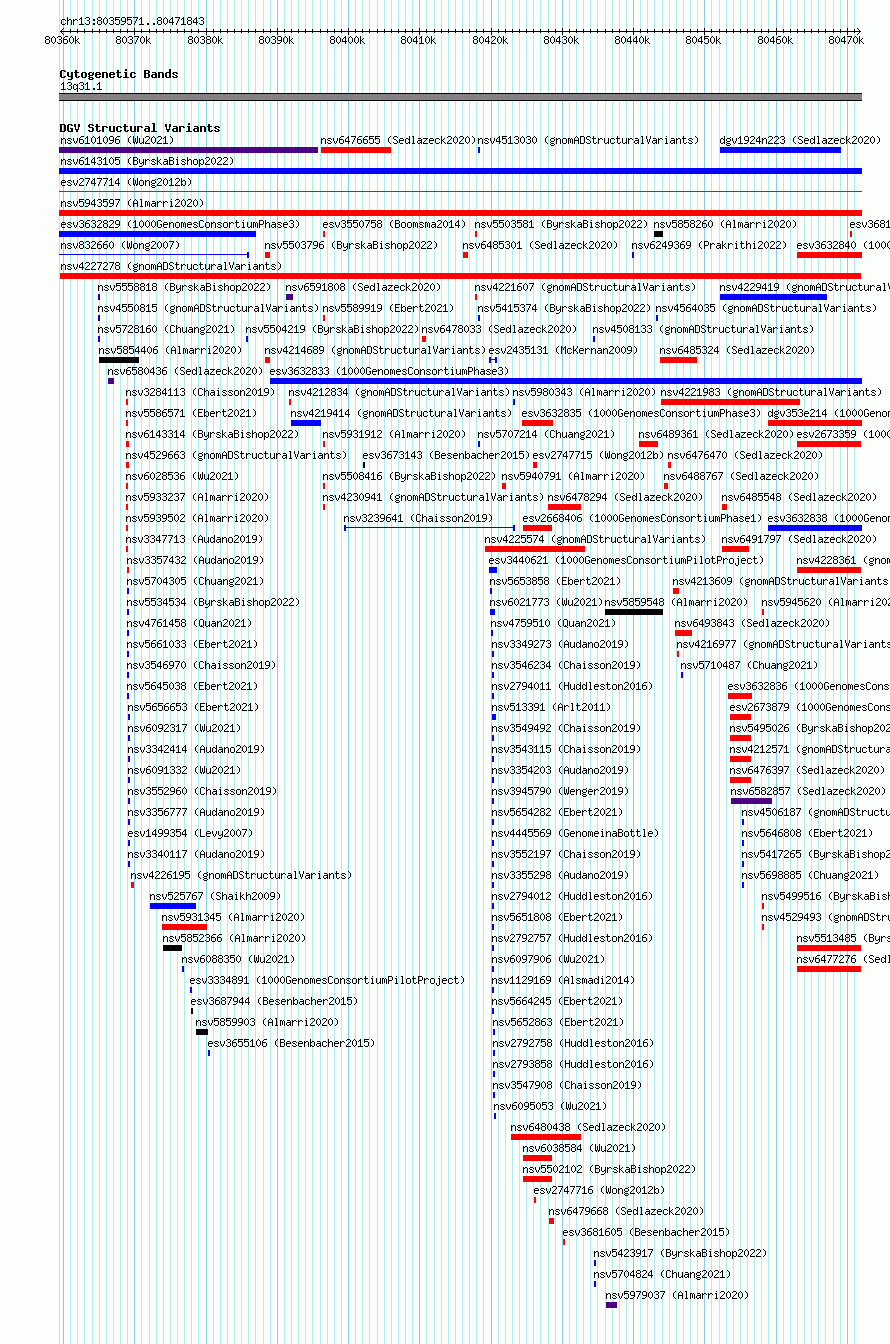890x1344 pixels.
Task: Select nsv5979037 (Almarri2020) label
Action: pyautogui.click(x=677, y=1295)
